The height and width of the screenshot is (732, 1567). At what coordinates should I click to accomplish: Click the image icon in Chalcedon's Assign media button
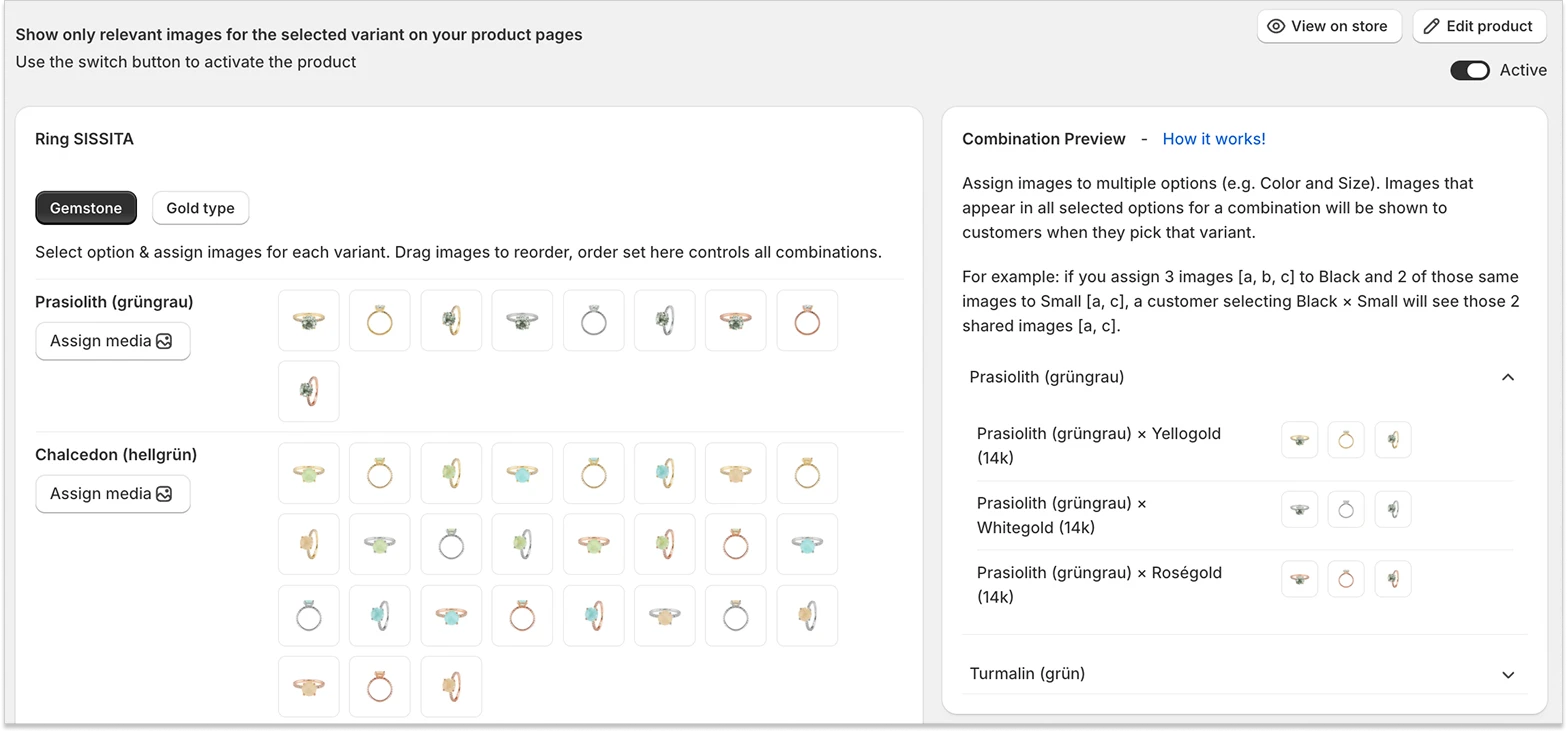[x=165, y=494]
